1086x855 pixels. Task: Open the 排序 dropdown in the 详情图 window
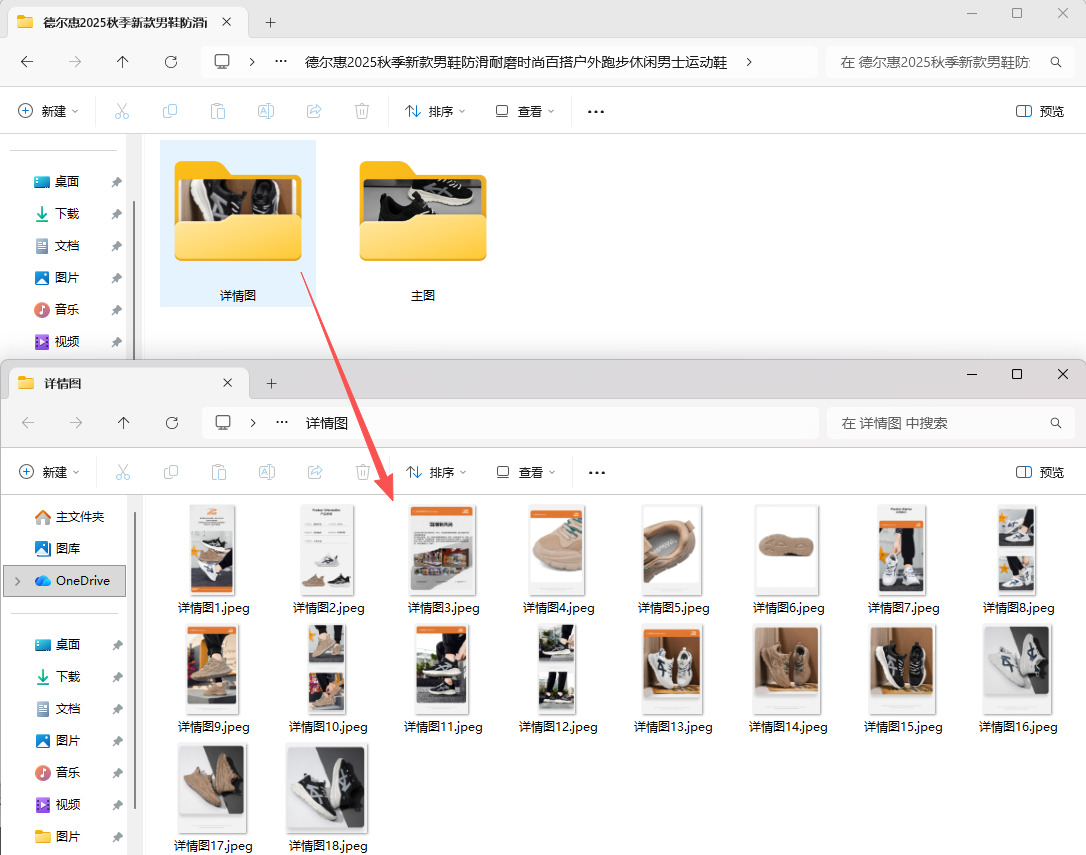pyautogui.click(x=435, y=472)
